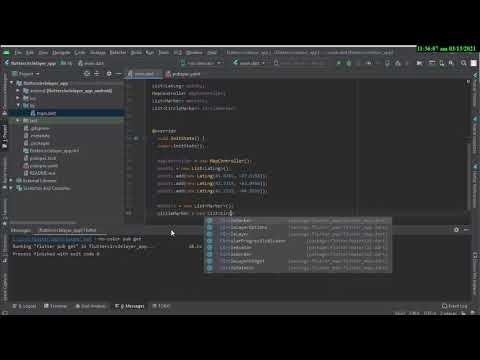
Task: Click 'Process finished with exit code 0' line
Action: coord(56,254)
